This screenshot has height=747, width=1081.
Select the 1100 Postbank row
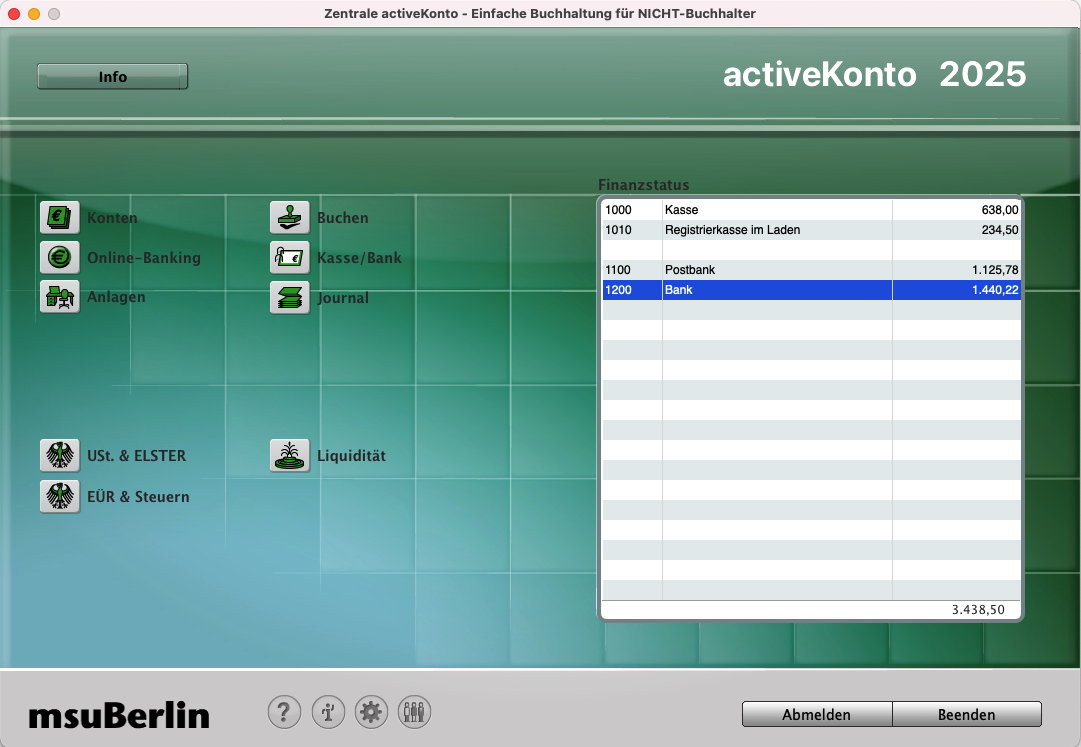[810, 270]
